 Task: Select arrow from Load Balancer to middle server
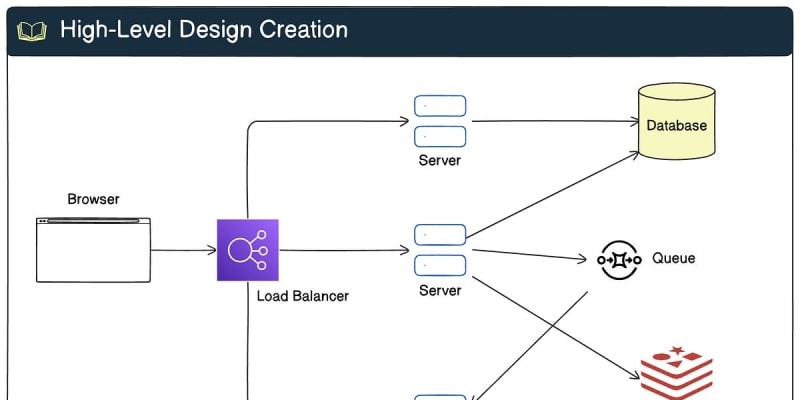click(x=345, y=250)
